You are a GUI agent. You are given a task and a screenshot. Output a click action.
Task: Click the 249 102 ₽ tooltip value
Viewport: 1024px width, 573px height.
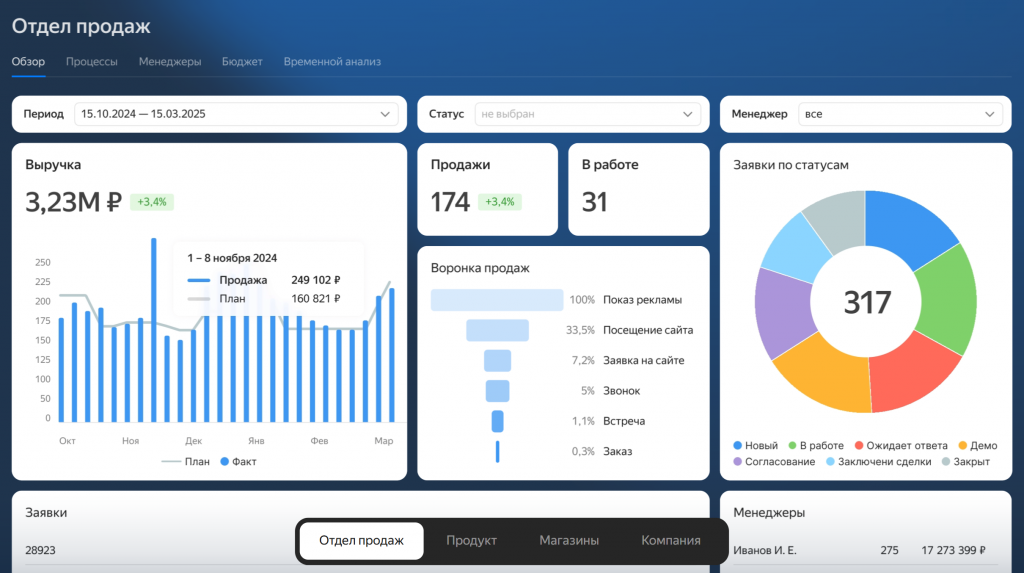coord(315,280)
